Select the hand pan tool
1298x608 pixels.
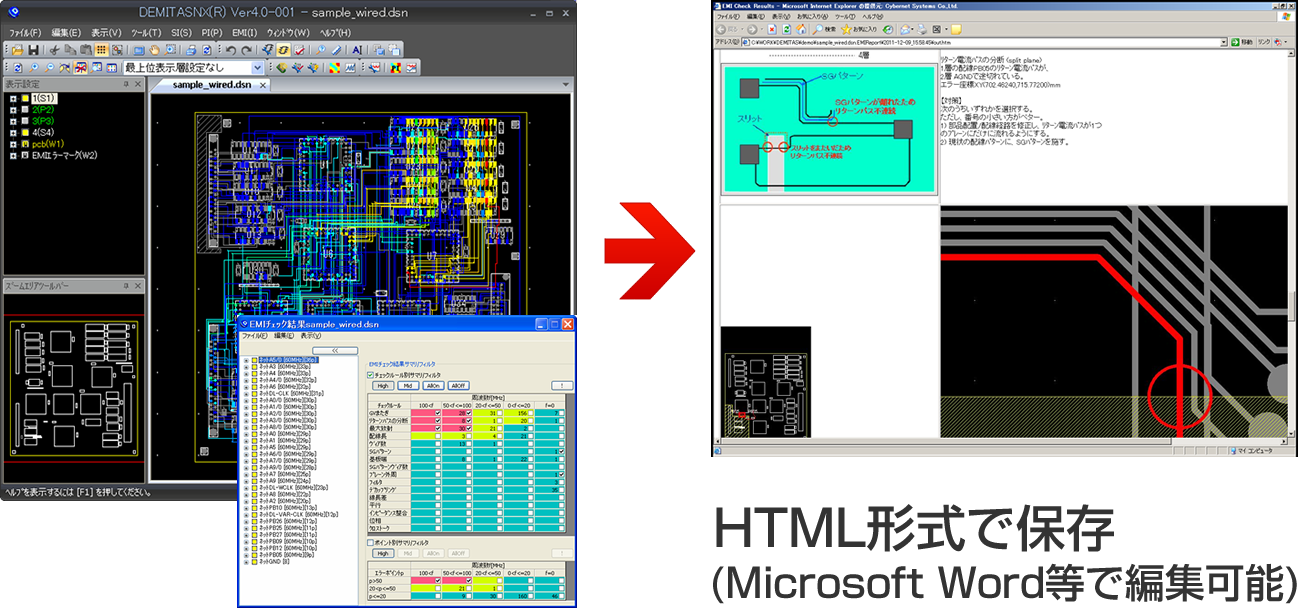click(155, 50)
